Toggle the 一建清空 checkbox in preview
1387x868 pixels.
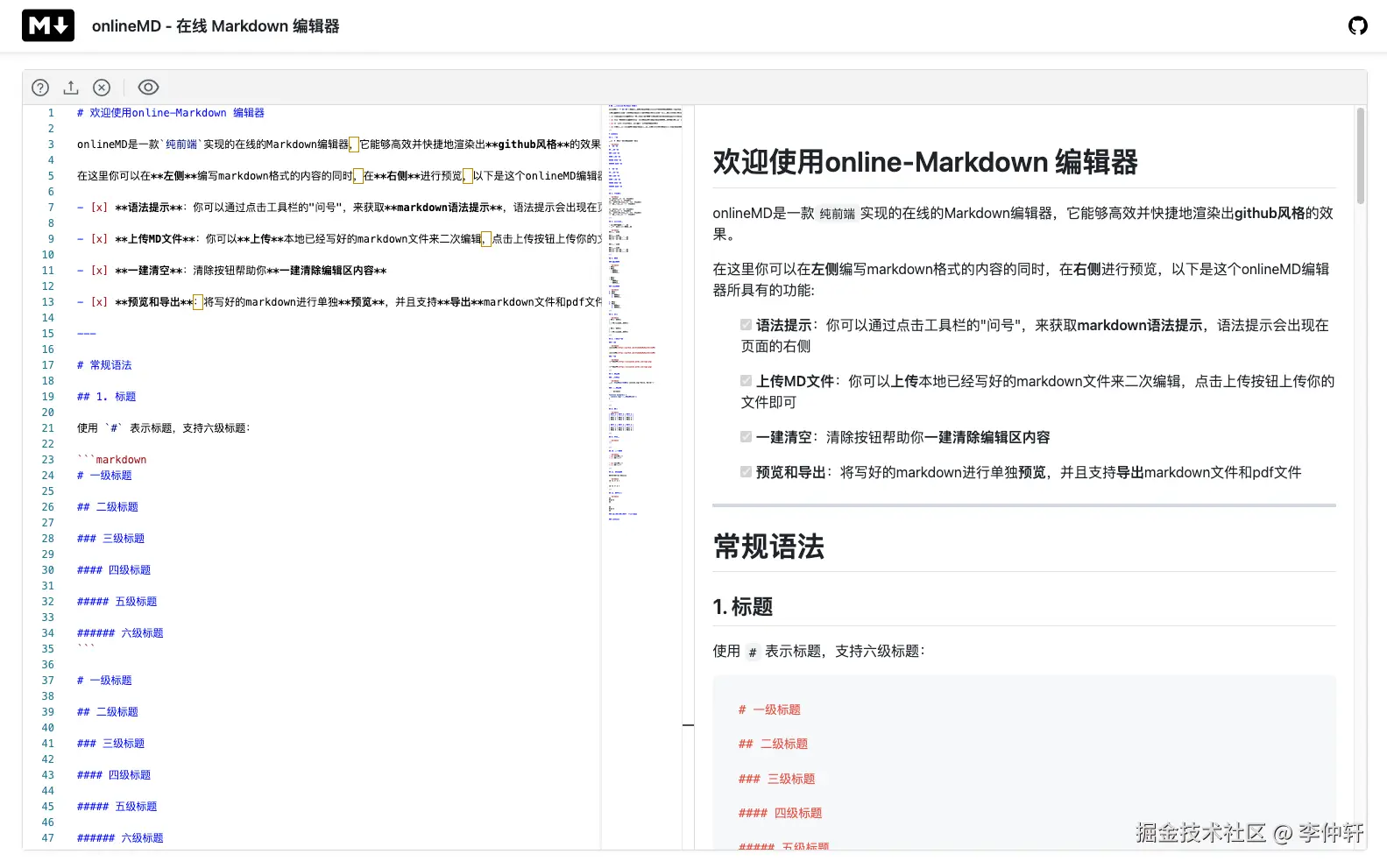pyautogui.click(x=747, y=437)
